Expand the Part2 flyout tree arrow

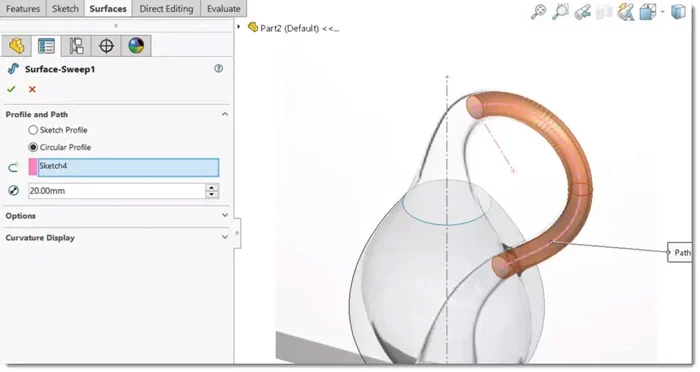click(239, 27)
